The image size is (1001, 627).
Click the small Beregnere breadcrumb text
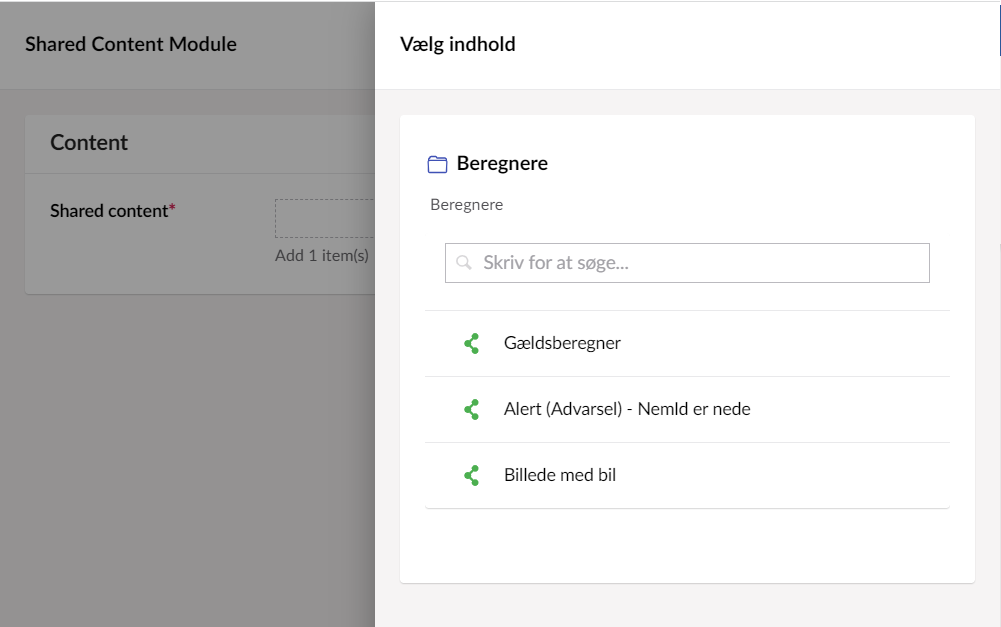466,205
